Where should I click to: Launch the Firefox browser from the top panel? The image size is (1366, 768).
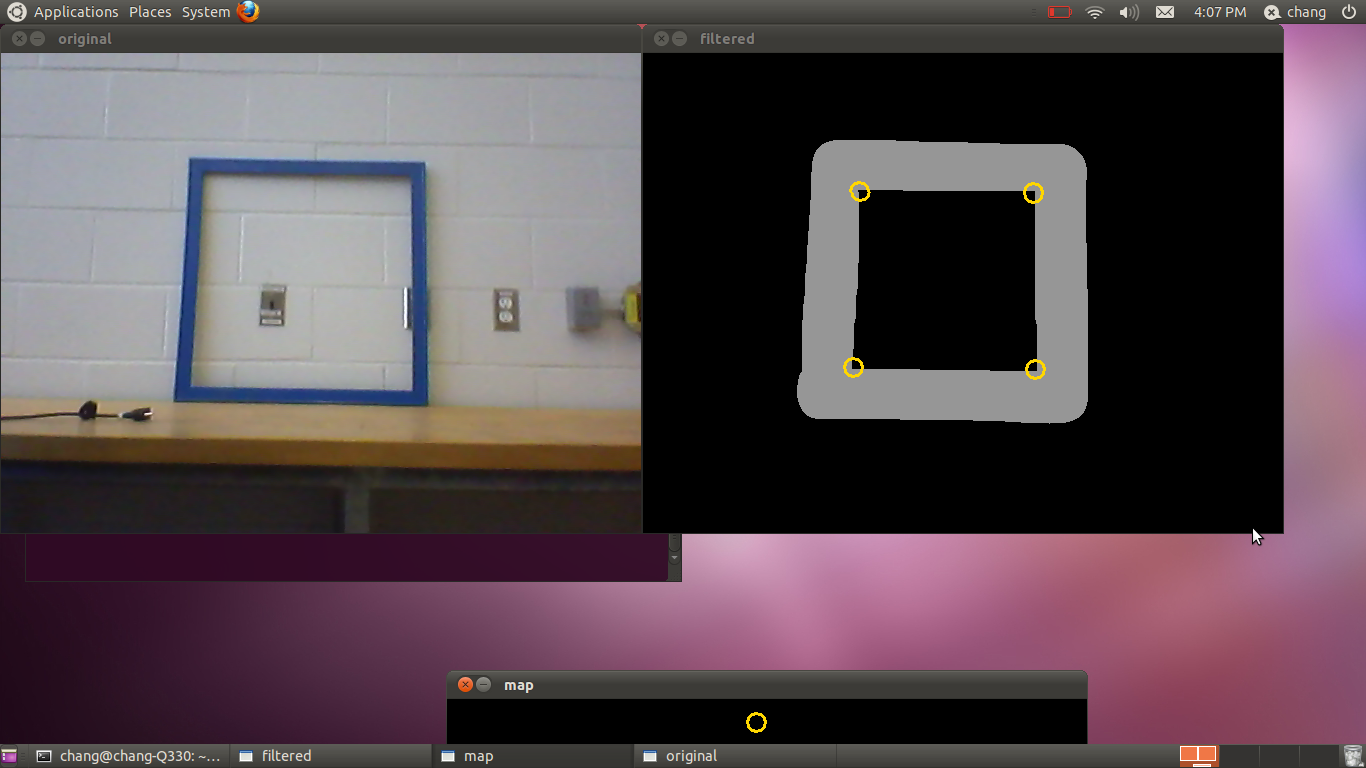point(248,12)
